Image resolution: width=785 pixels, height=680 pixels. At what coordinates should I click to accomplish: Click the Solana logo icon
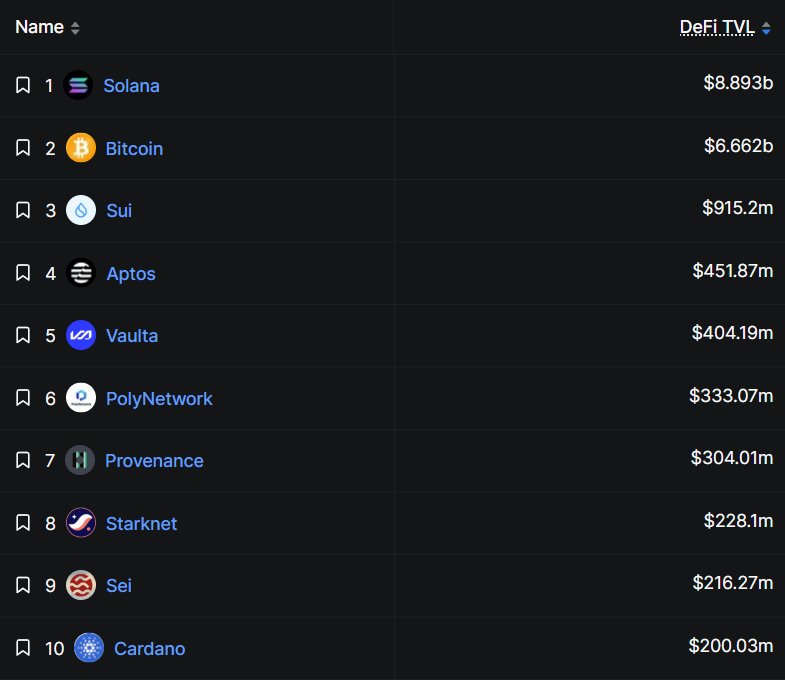(78, 86)
